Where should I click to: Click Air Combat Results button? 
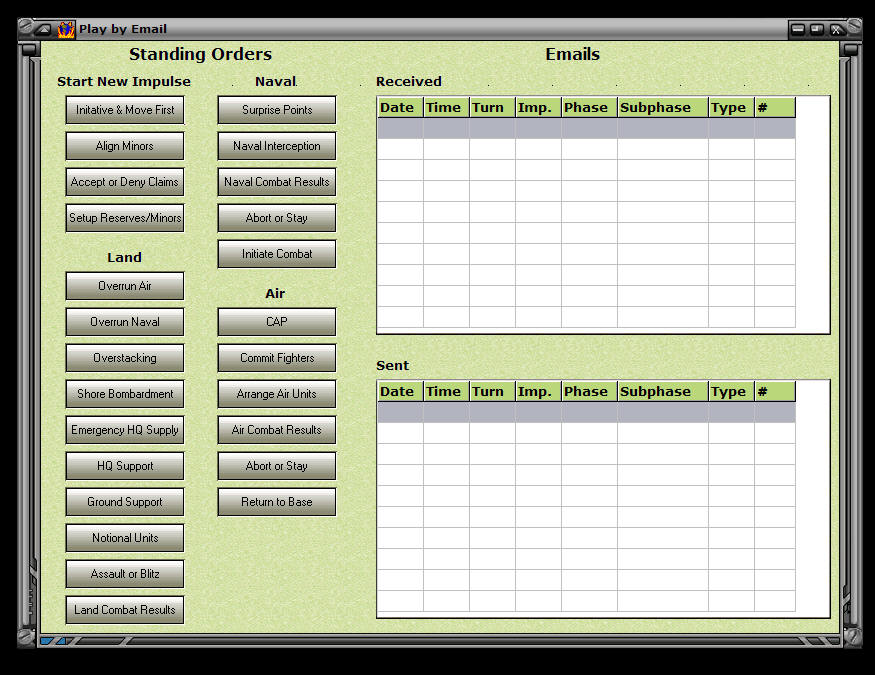277,430
